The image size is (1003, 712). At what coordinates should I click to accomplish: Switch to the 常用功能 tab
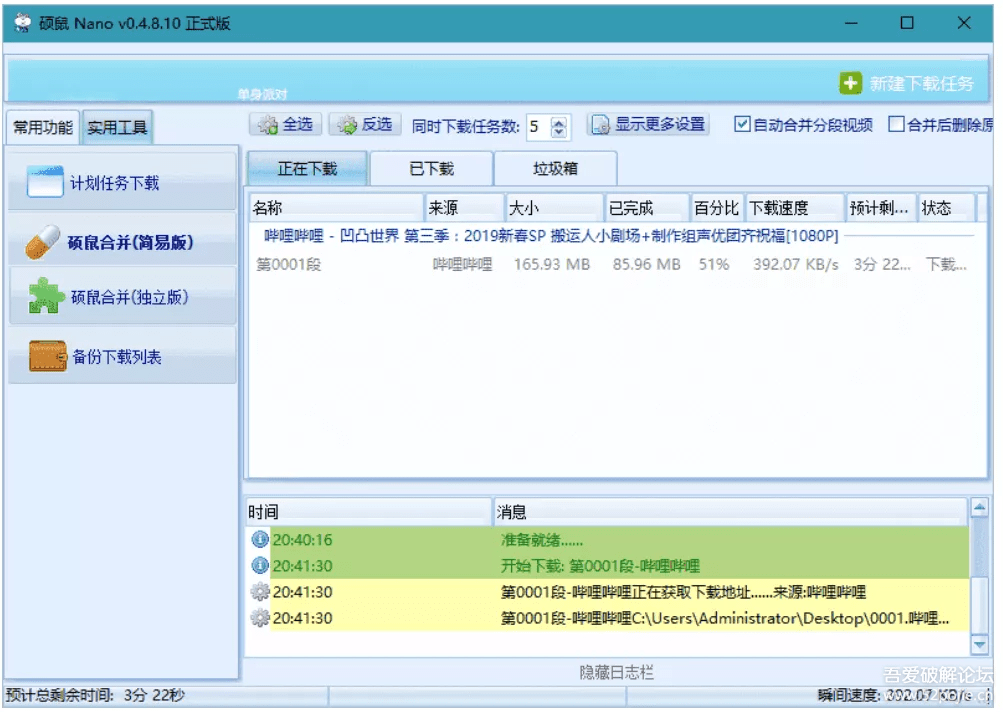43,127
